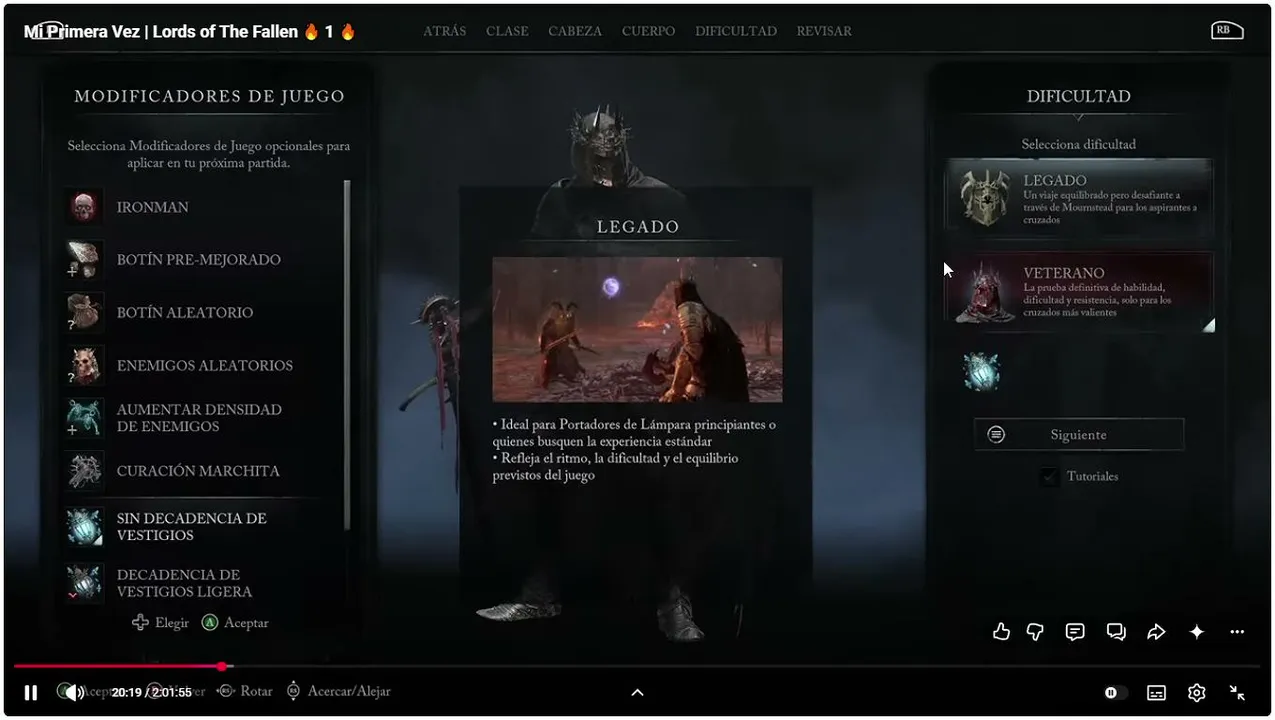
Task: Click the Elegir d-pad prompt
Action: (x=160, y=623)
